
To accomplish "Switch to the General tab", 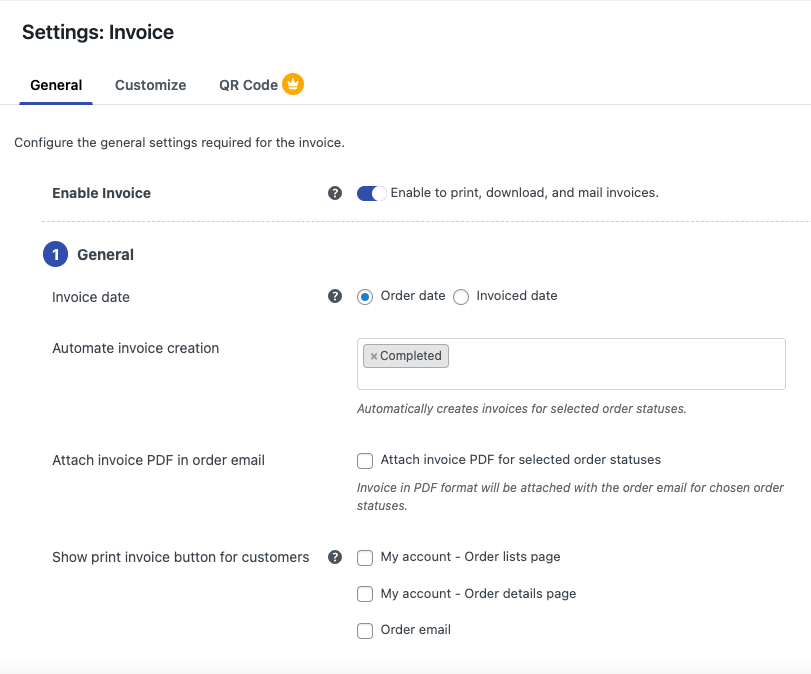I will coord(56,85).
